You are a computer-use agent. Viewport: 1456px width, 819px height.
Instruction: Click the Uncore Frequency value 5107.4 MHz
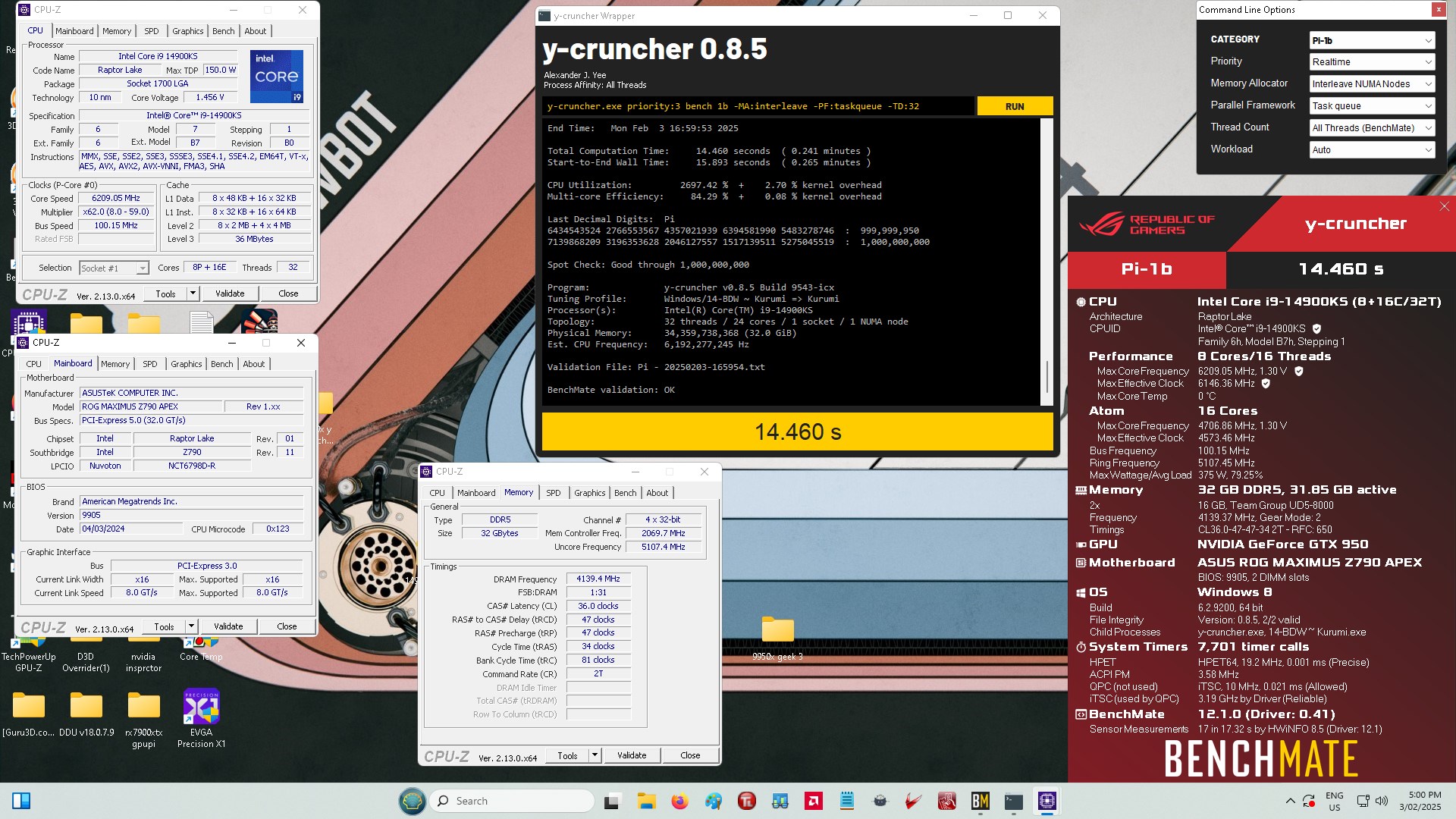click(664, 547)
